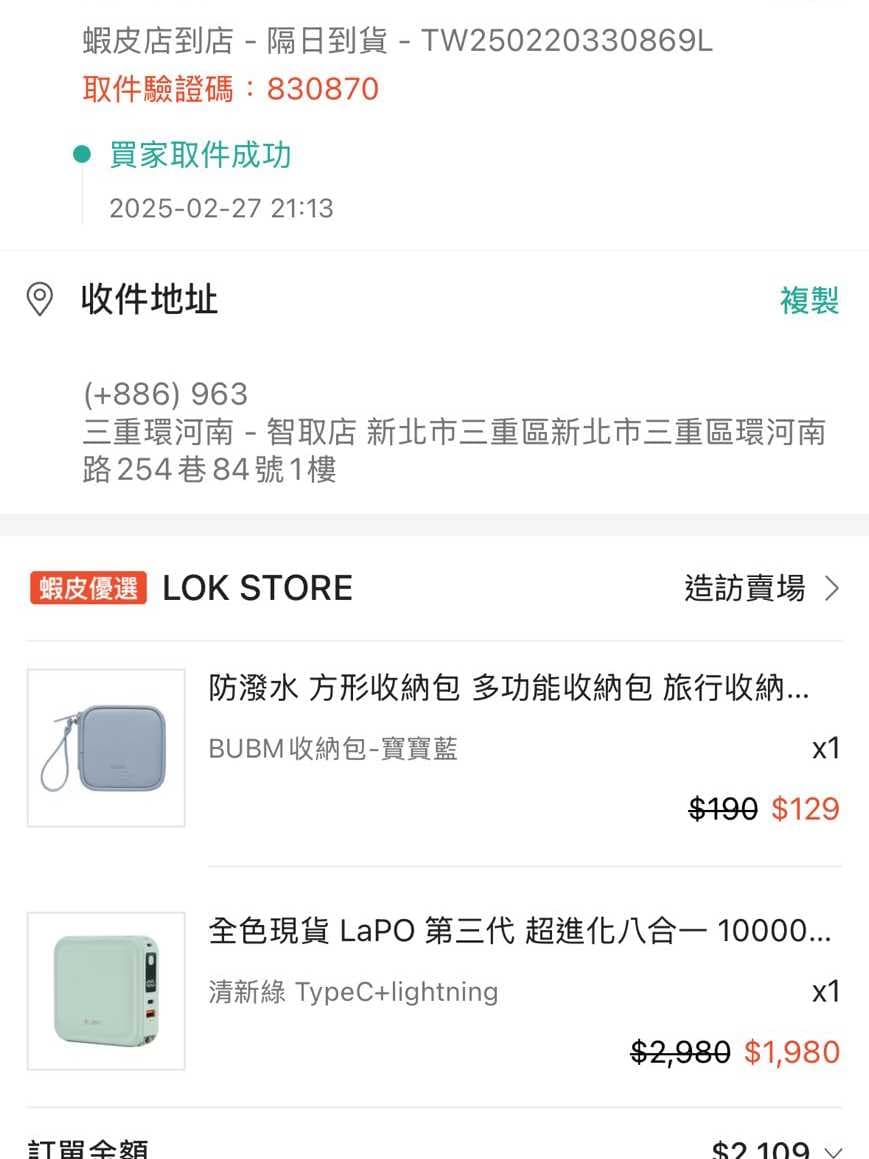
Task: Tap the $129 discounted price
Action: tap(805, 809)
